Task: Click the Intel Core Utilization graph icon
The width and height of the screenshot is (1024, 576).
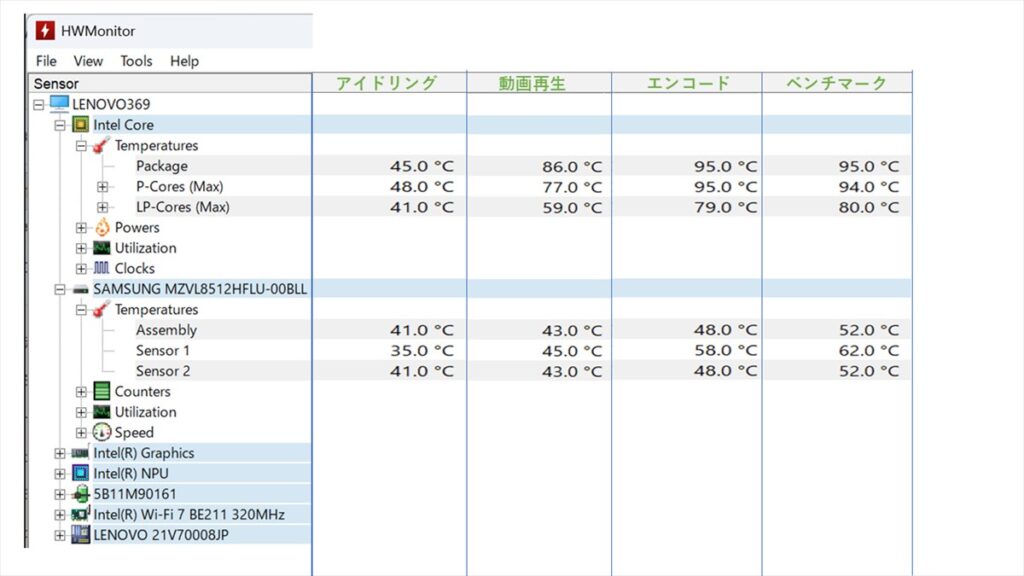Action: click(102, 248)
